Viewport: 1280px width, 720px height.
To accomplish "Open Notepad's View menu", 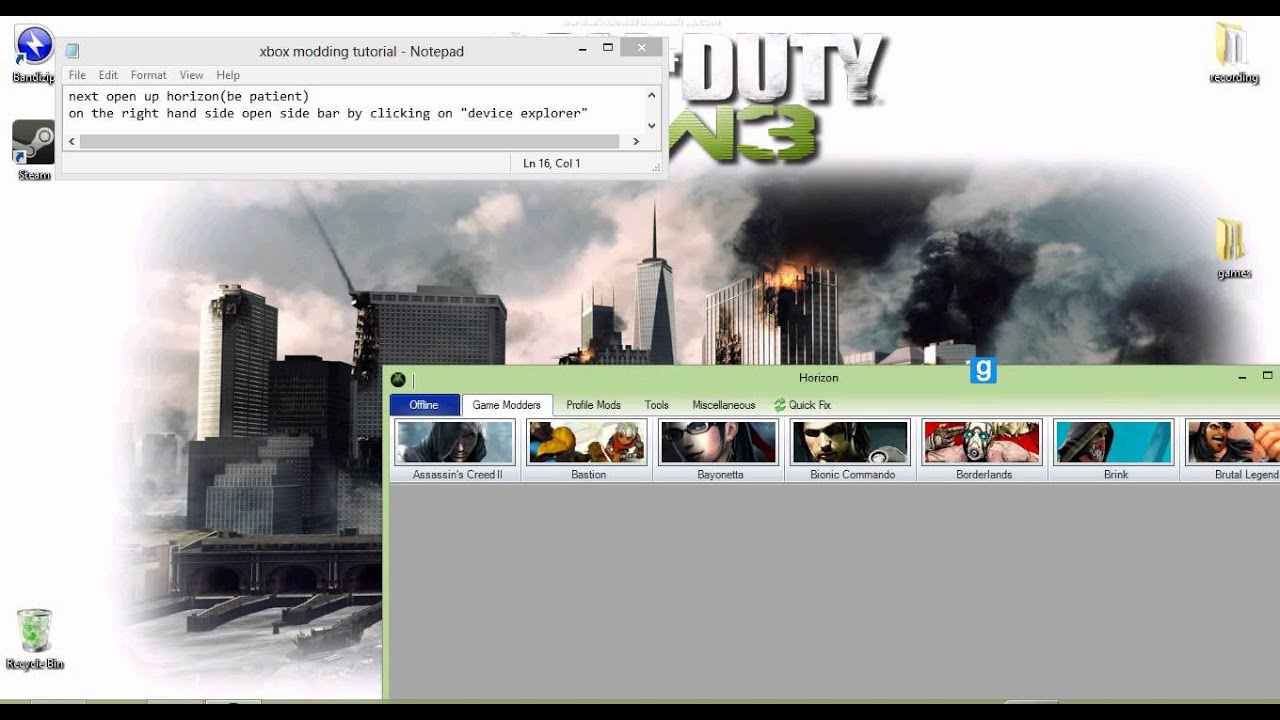I will click(191, 75).
